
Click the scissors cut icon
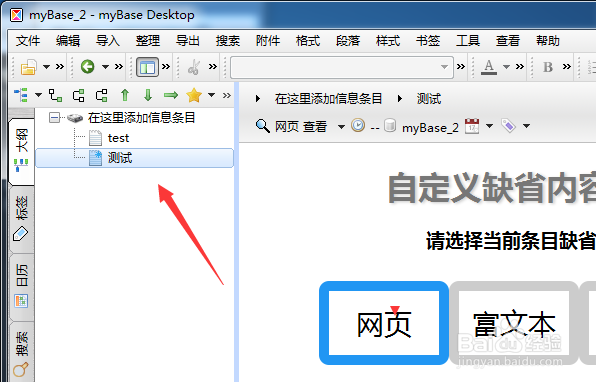[194, 67]
